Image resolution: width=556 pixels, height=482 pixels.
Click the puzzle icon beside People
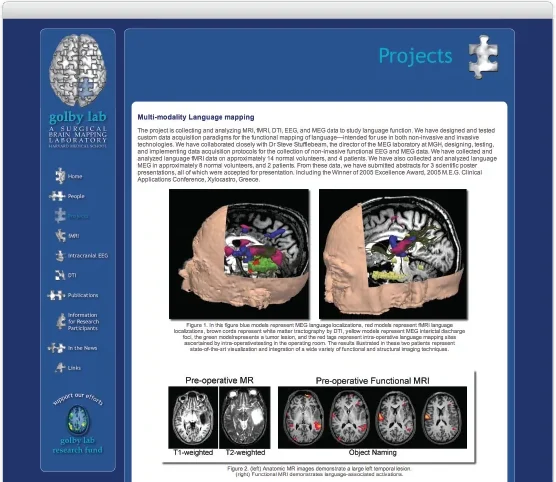tap(57, 196)
